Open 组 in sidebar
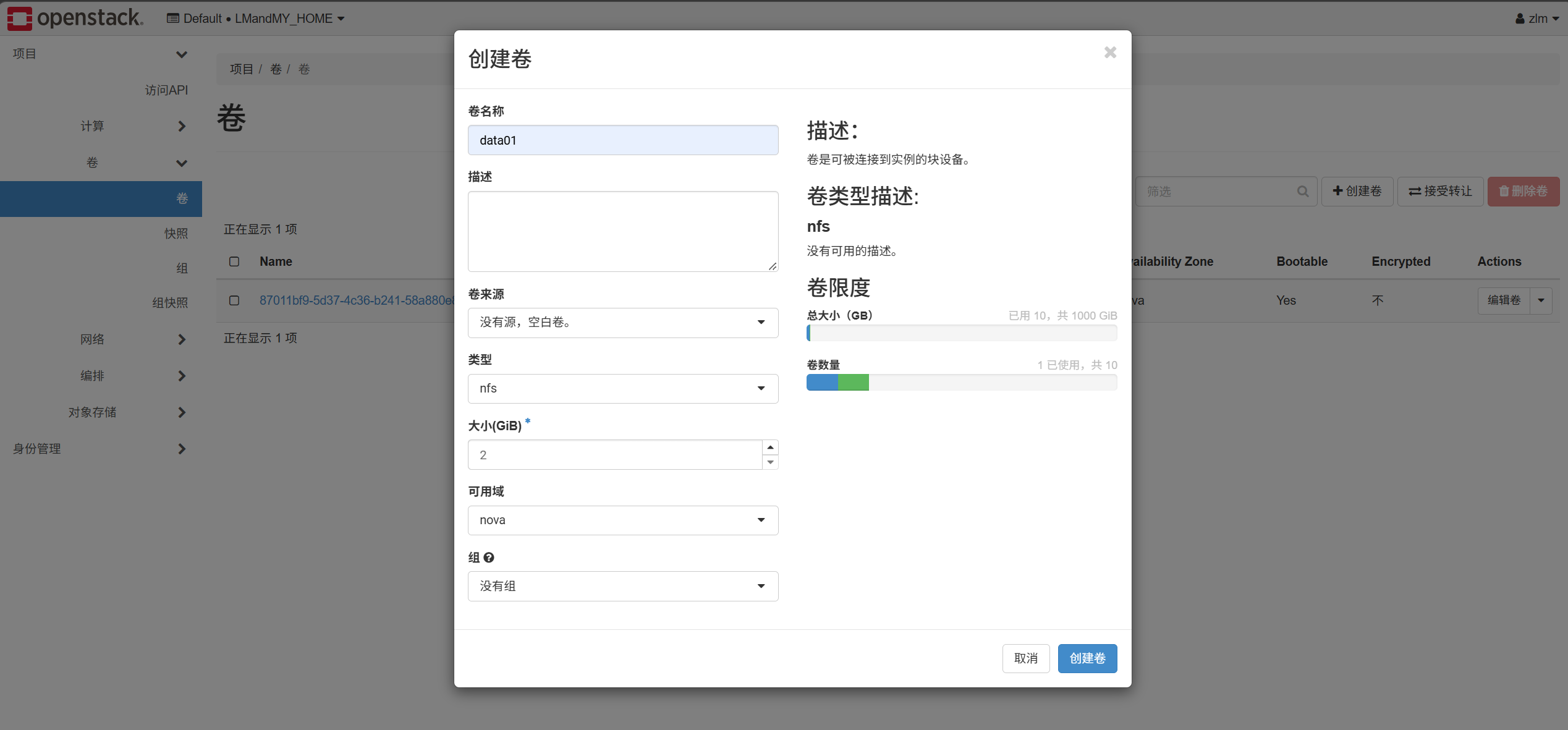 (x=182, y=268)
